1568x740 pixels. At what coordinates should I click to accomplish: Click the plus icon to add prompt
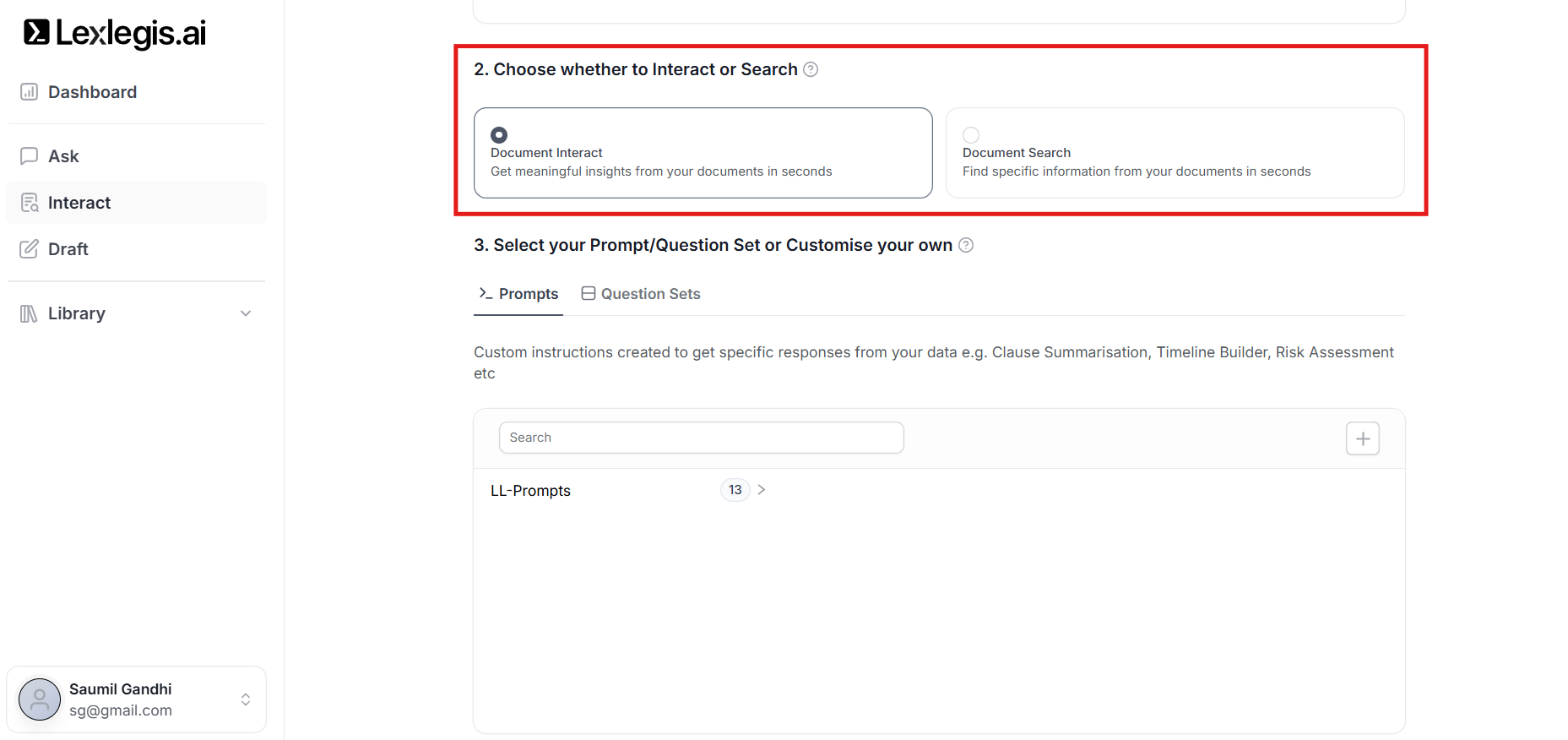click(1362, 438)
